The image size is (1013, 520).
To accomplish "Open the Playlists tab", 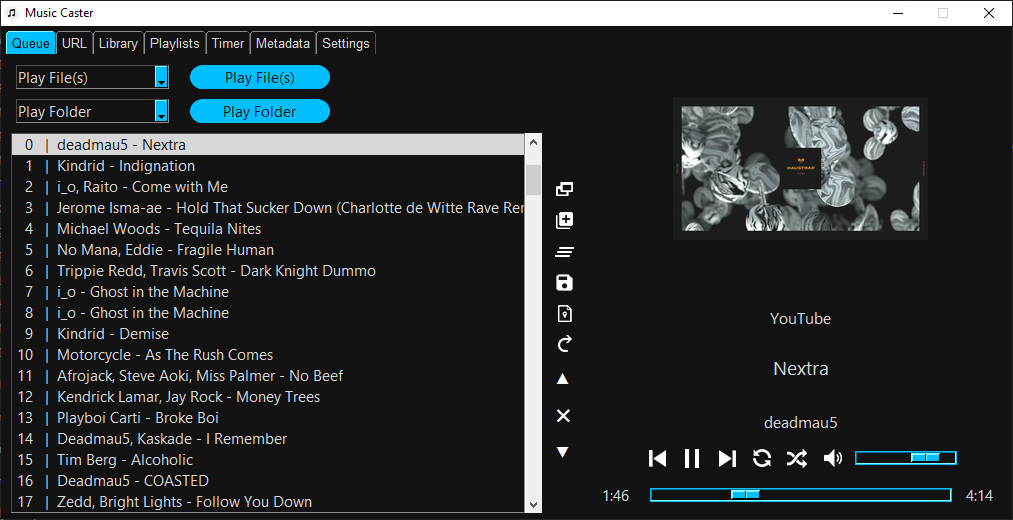I will click(175, 43).
